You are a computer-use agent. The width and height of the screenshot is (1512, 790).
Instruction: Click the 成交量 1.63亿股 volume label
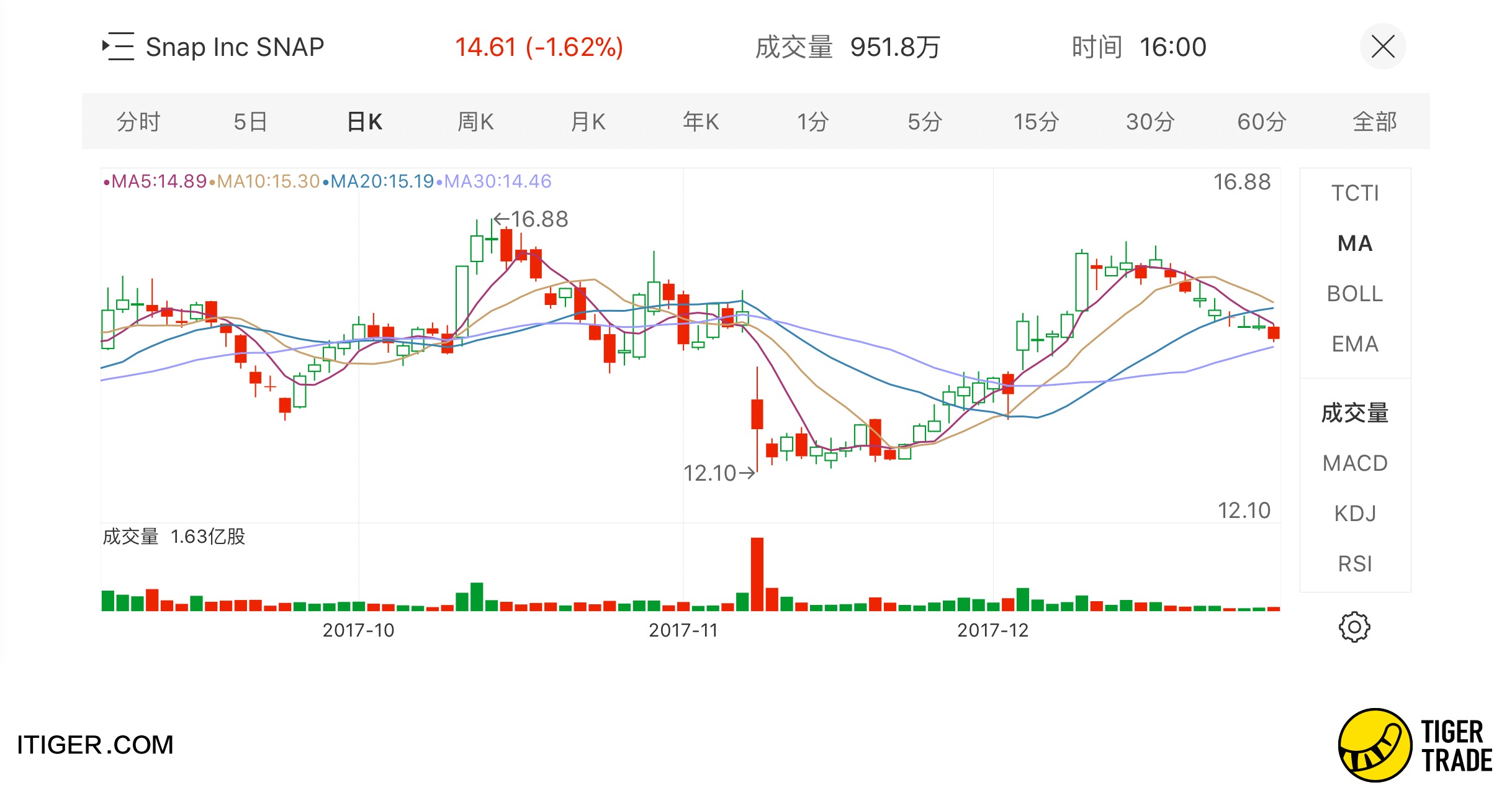click(174, 537)
